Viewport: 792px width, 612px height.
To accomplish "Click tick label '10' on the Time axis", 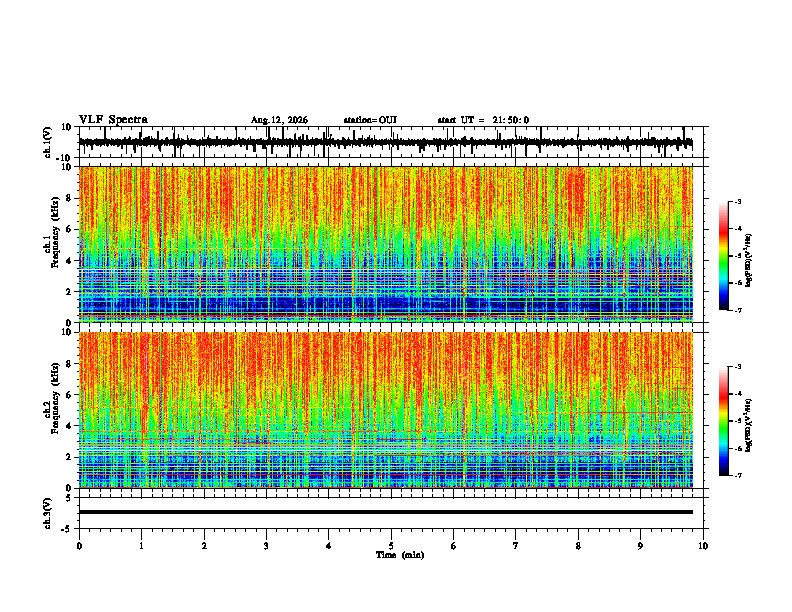I will pyautogui.click(x=703, y=546).
